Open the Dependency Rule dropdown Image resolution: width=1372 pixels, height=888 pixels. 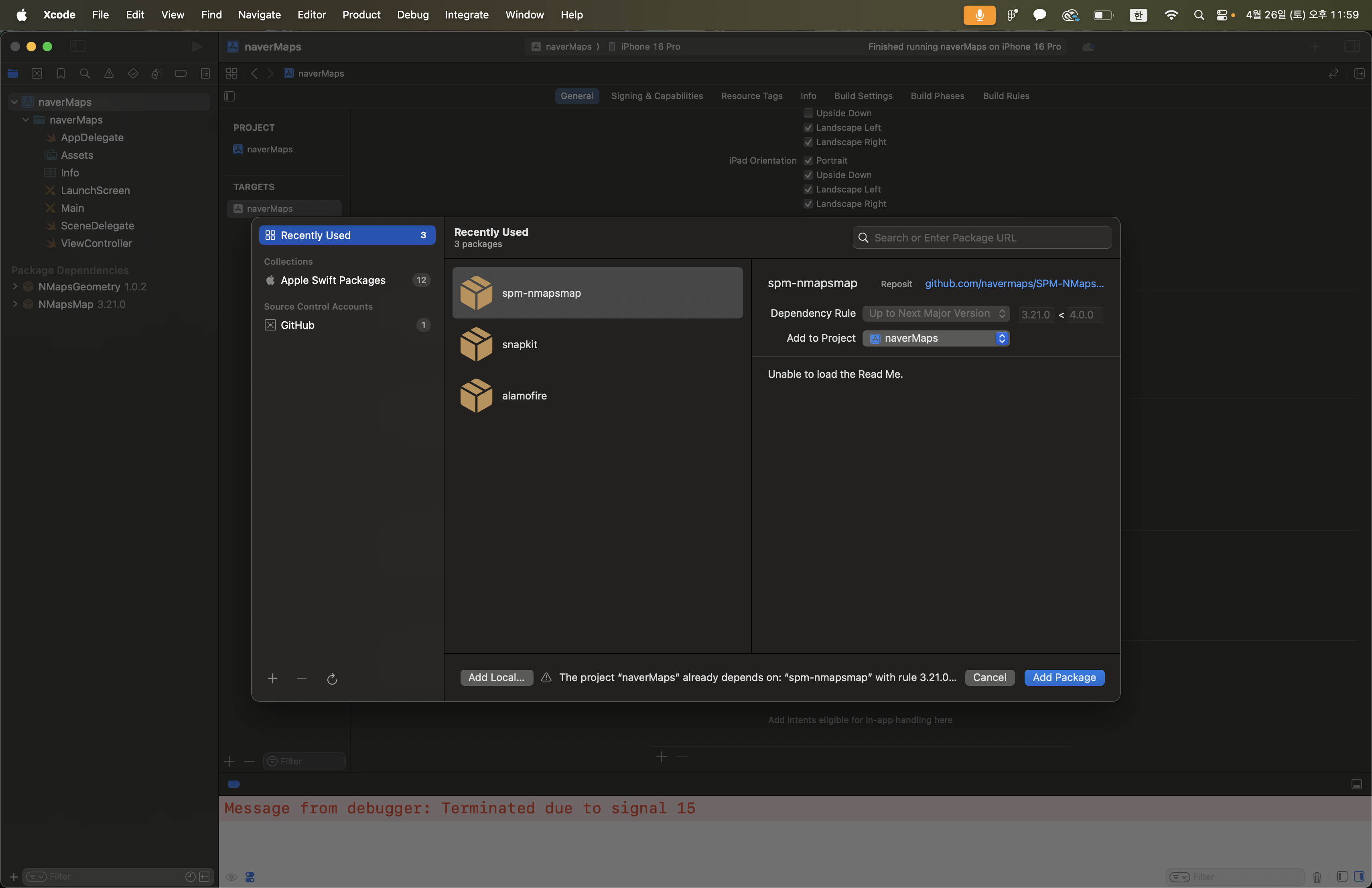tap(936, 313)
